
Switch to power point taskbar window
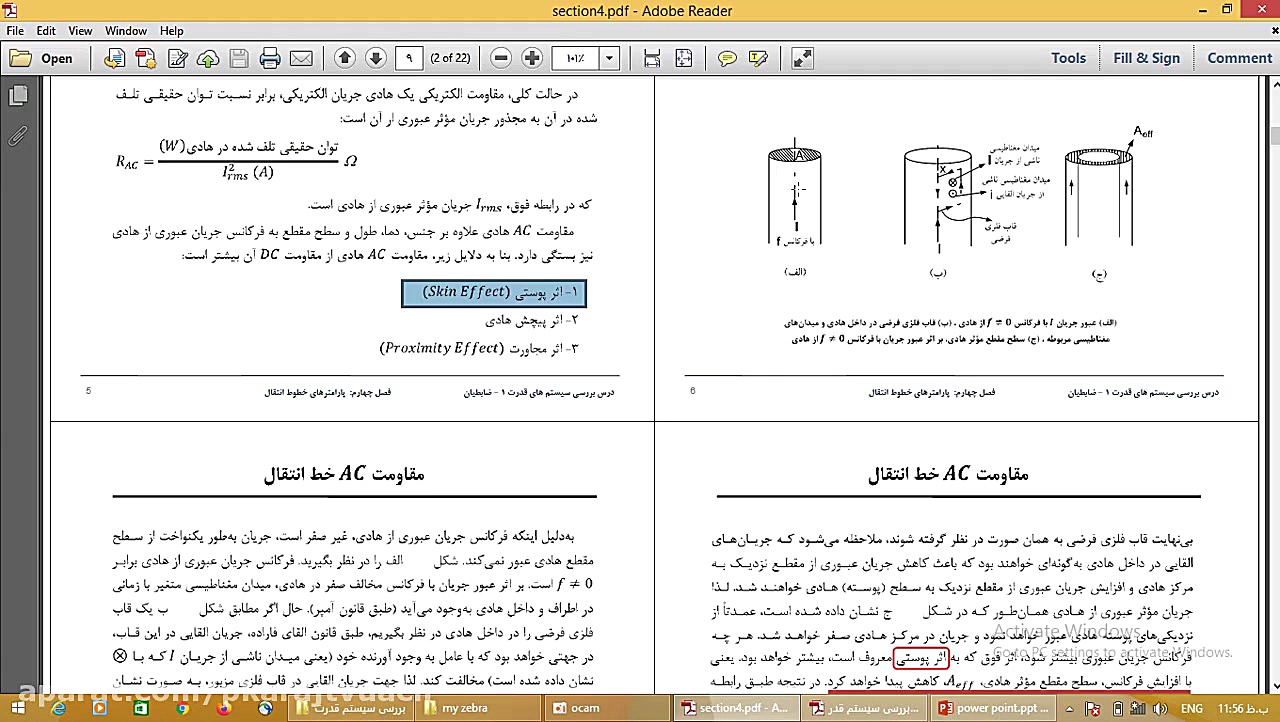coord(990,708)
